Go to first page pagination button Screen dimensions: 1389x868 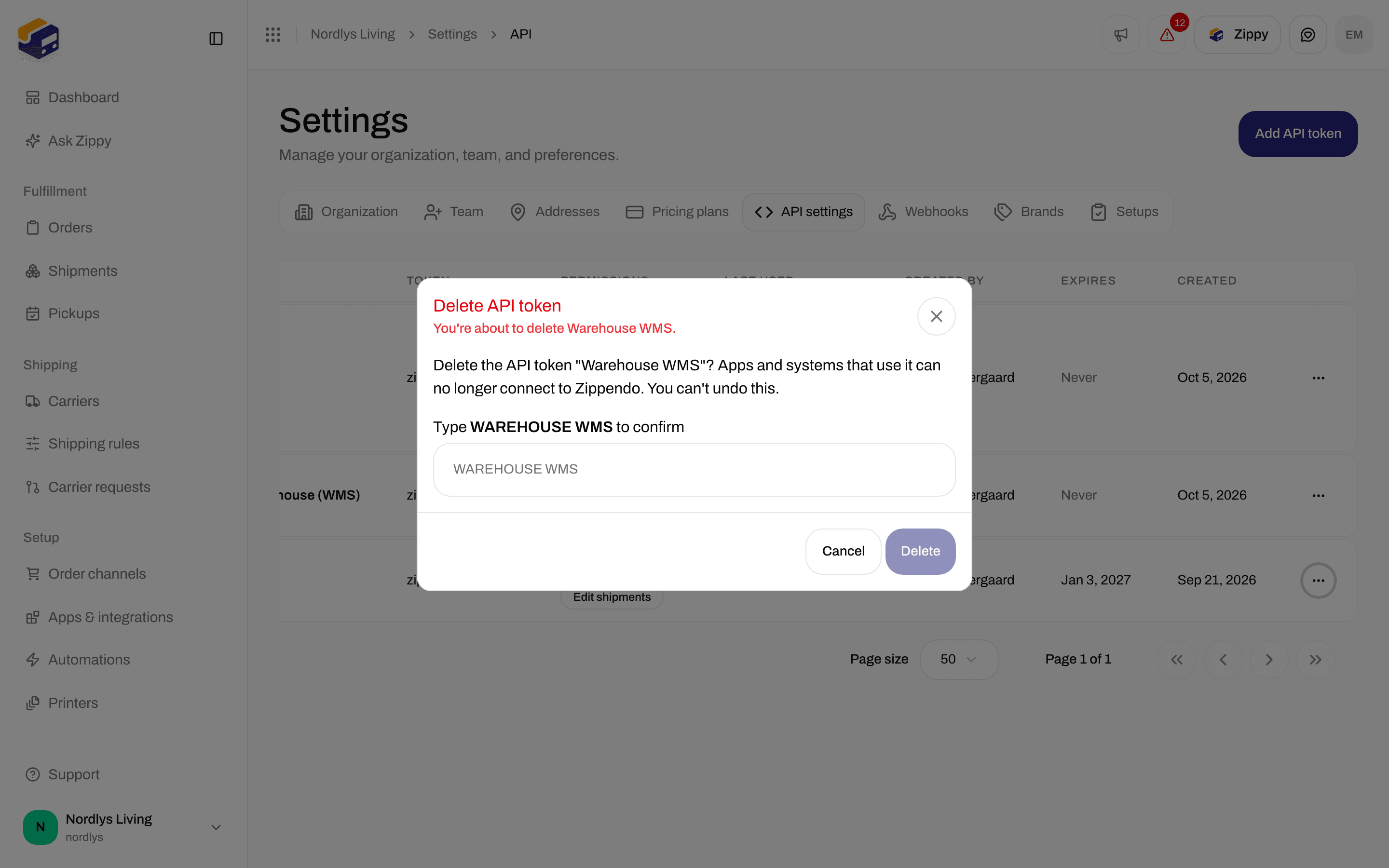point(1177,660)
